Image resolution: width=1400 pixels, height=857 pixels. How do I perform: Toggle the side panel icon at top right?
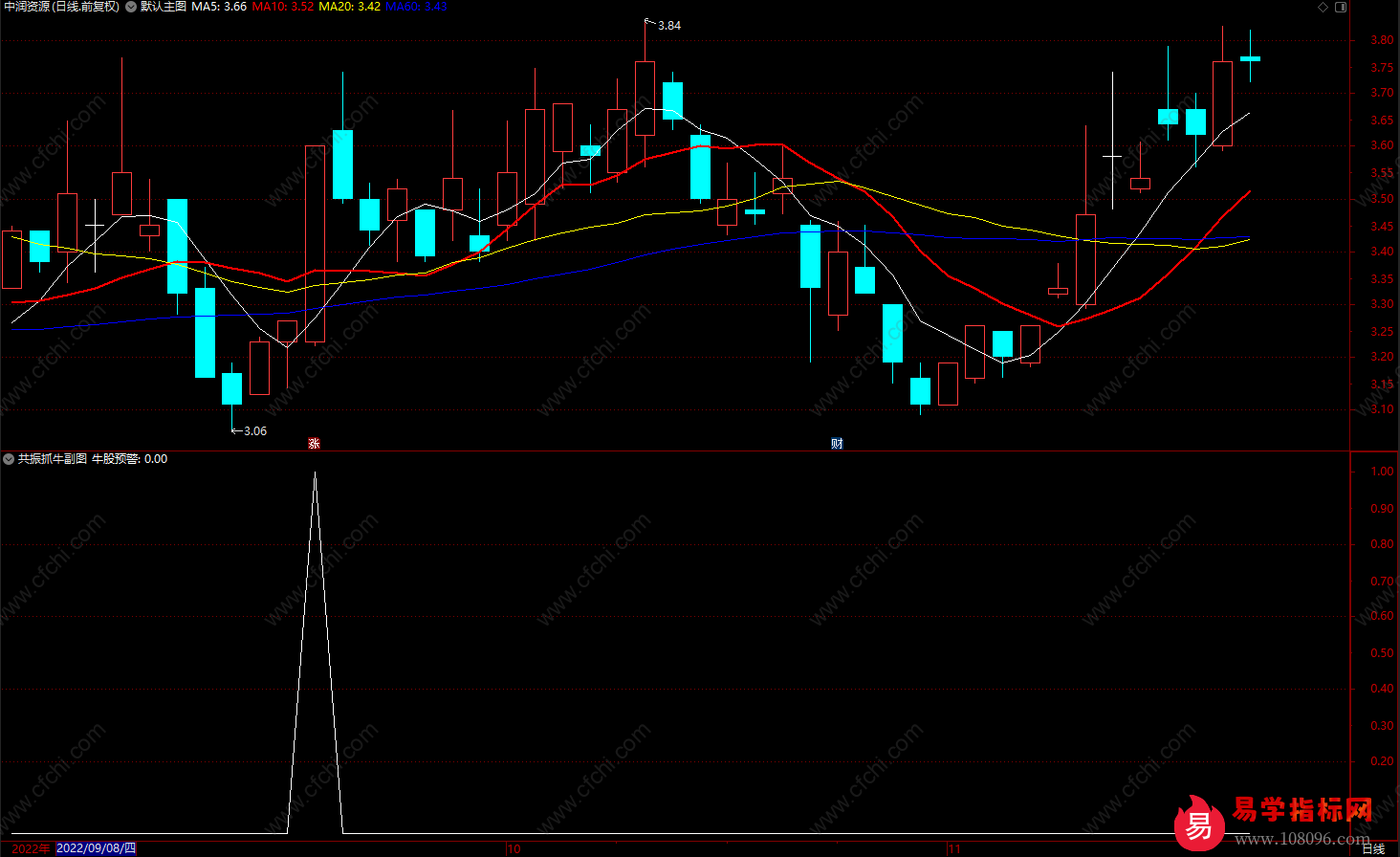[x=1340, y=7]
